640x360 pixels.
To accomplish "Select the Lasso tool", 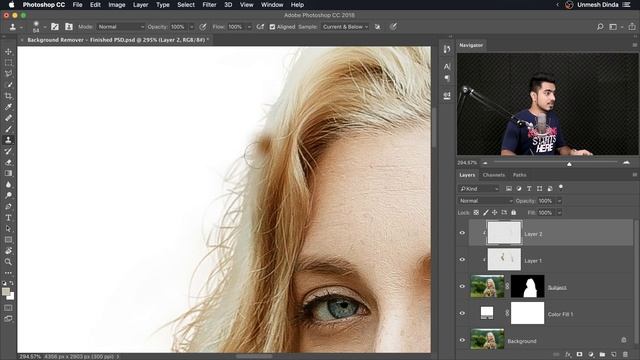I will coord(8,74).
